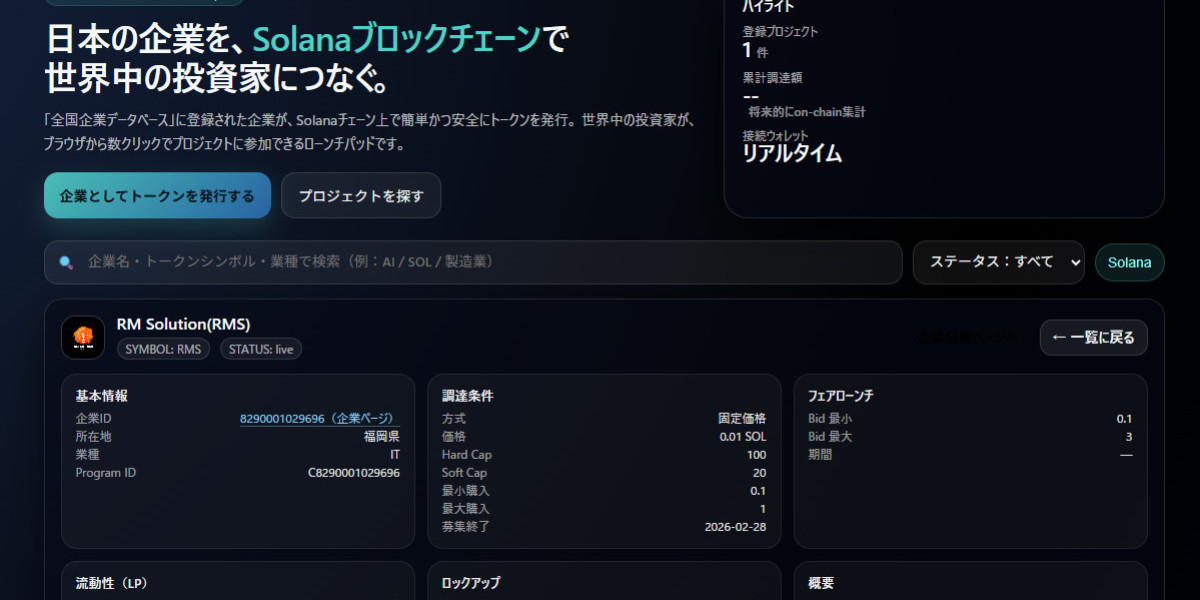The height and width of the screenshot is (600, 1200).
Task: Click 最大購入 value 1
Action: 763,509
